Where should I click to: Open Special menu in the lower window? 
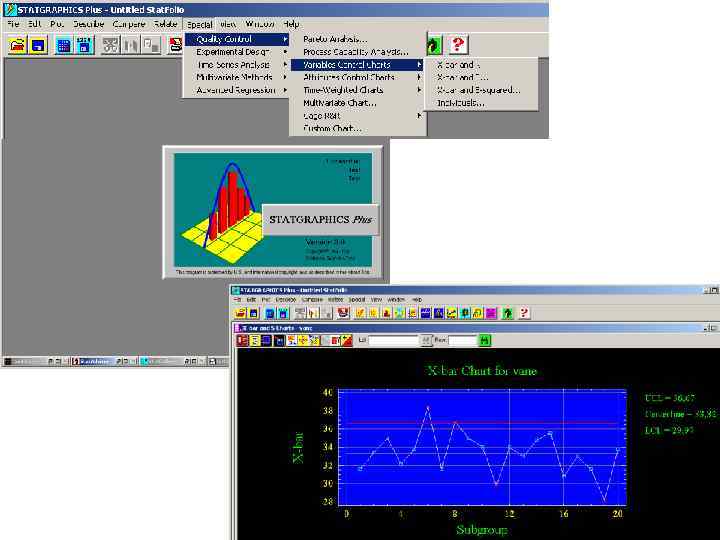357,299
